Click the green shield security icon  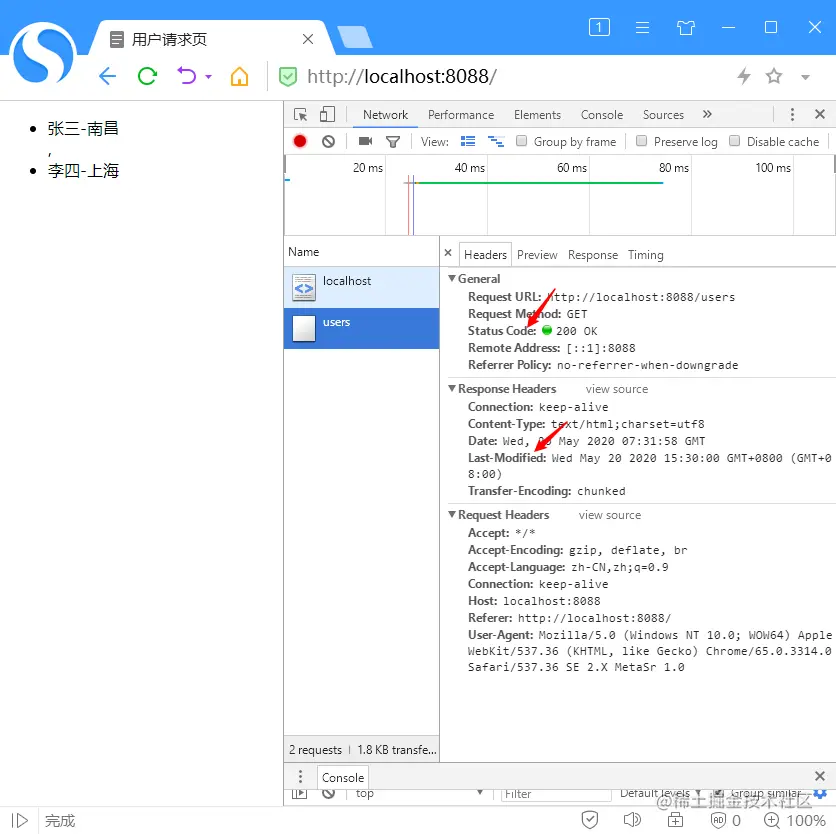coord(288,77)
